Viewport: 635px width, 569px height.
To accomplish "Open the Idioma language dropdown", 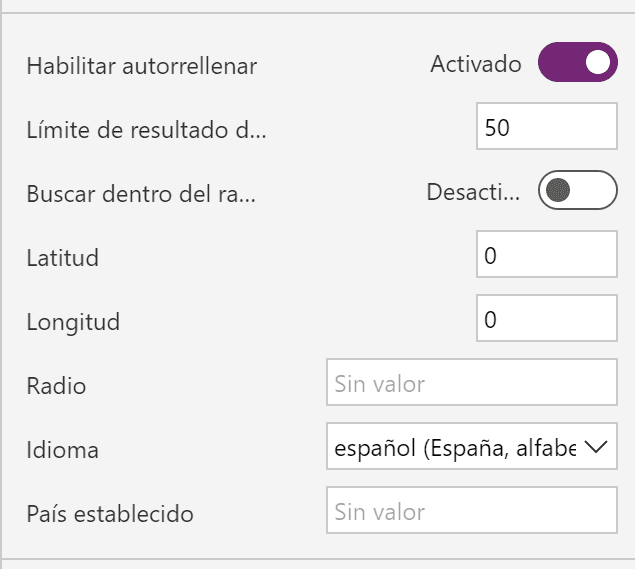I will 472,446.
